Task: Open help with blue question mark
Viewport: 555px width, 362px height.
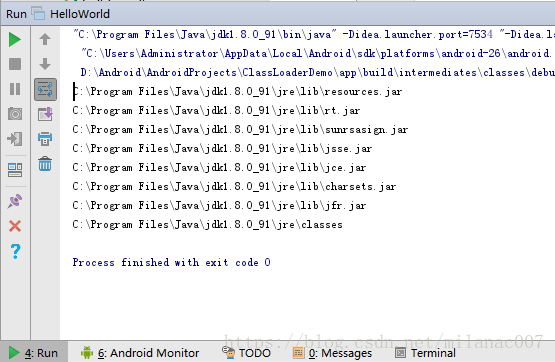Action: tap(15, 251)
